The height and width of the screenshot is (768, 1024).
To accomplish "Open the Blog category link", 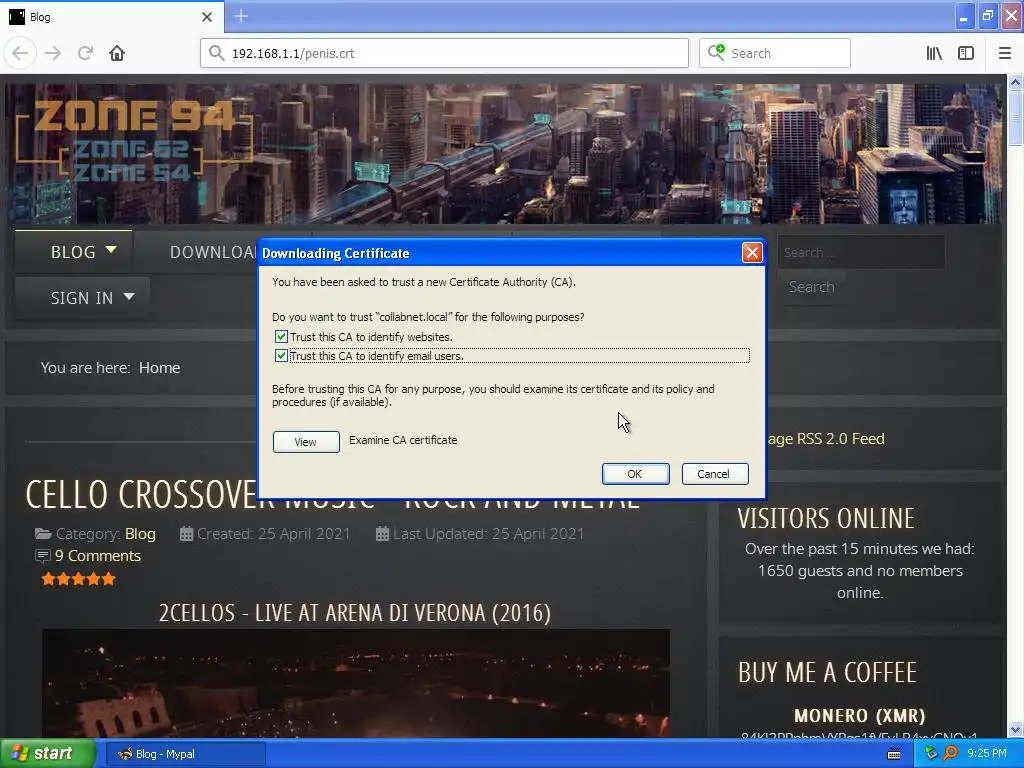I will pos(140,534).
